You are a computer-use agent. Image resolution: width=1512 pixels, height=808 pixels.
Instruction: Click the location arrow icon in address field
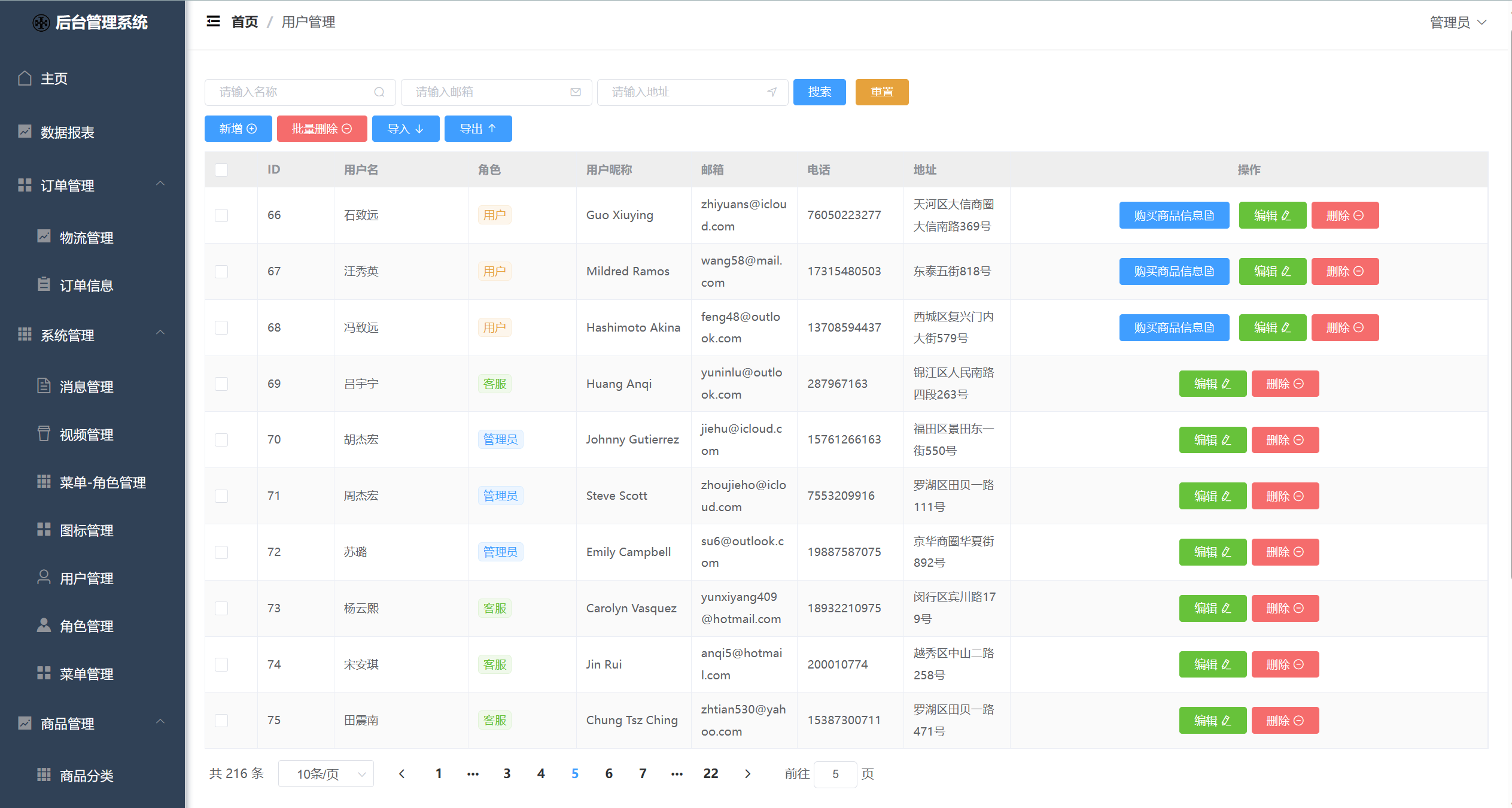coord(772,92)
